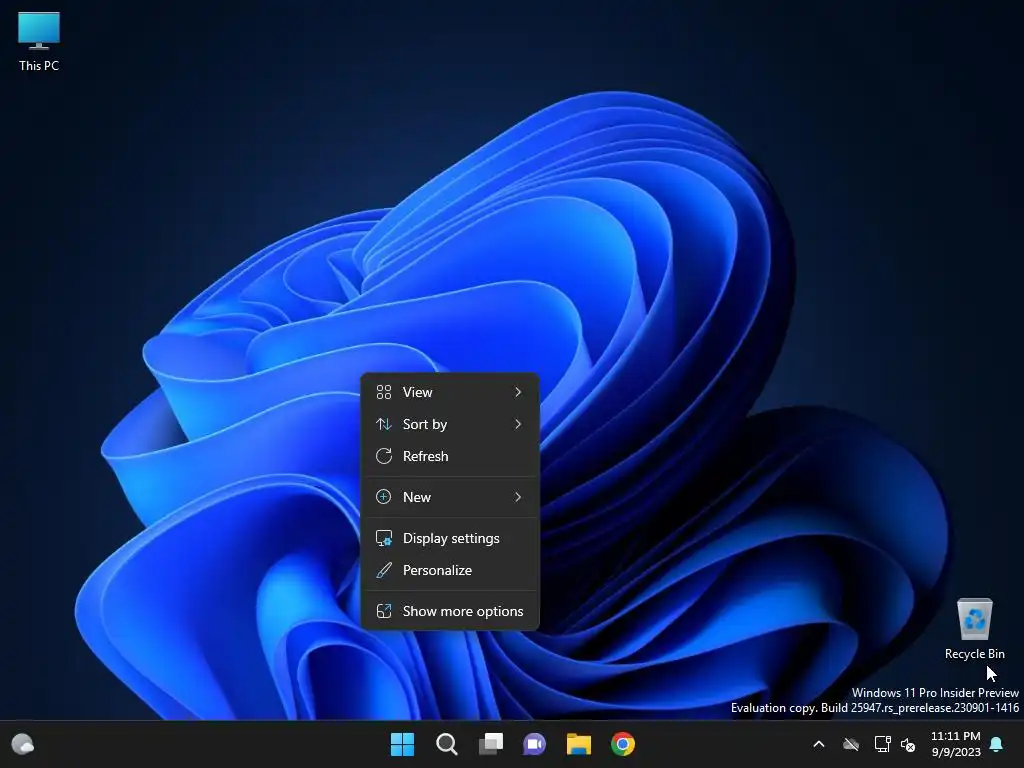Click the Personalize brush icon

point(384,570)
